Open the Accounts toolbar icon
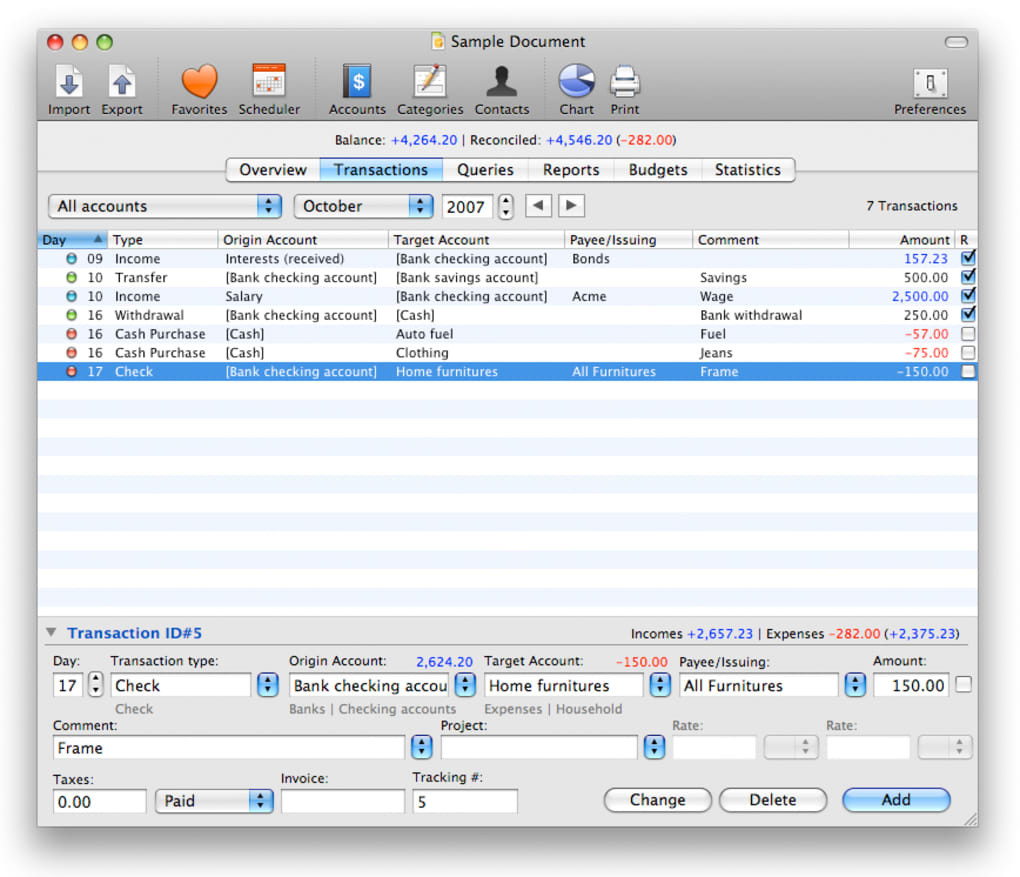This screenshot has height=877, width=1020. click(x=357, y=82)
